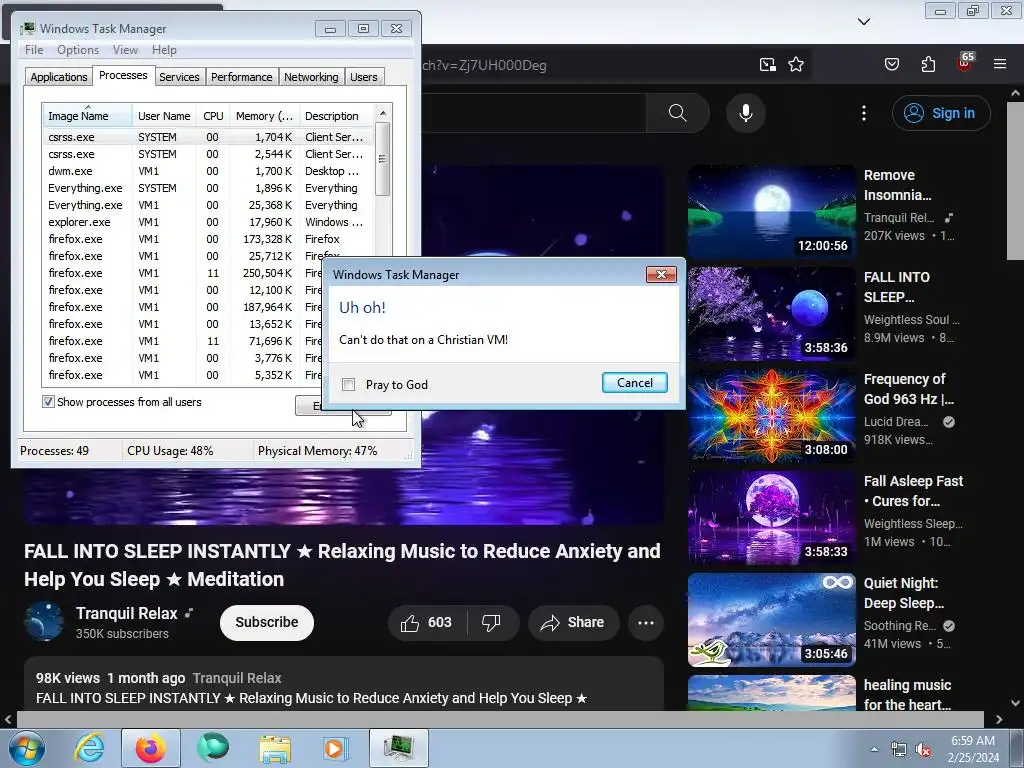Like the video with thumbs up
Screen dimensions: 1024x768
click(428, 622)
